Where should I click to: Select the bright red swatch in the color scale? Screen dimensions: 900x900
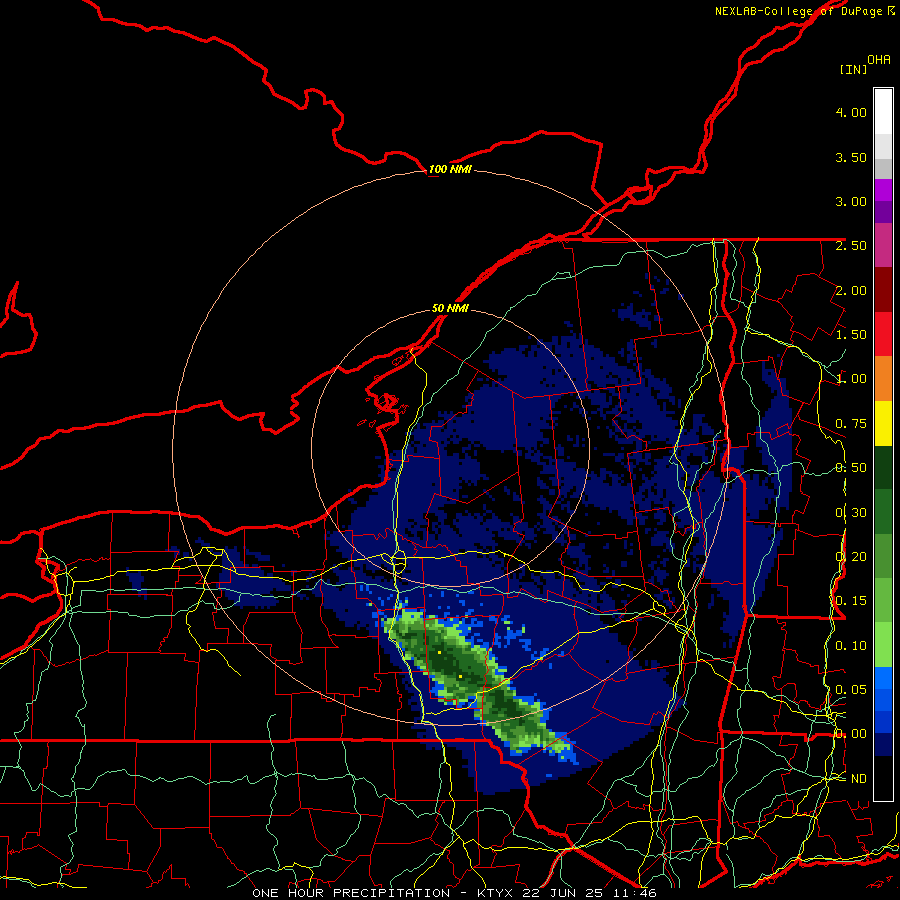pyautogui.click(x=883, y=334)
